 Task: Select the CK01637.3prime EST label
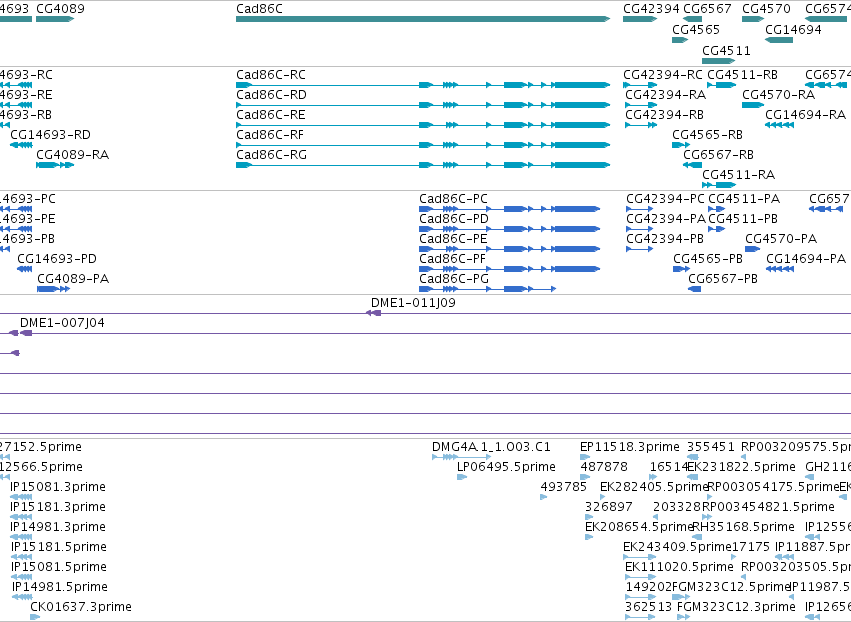coord(81,607)
